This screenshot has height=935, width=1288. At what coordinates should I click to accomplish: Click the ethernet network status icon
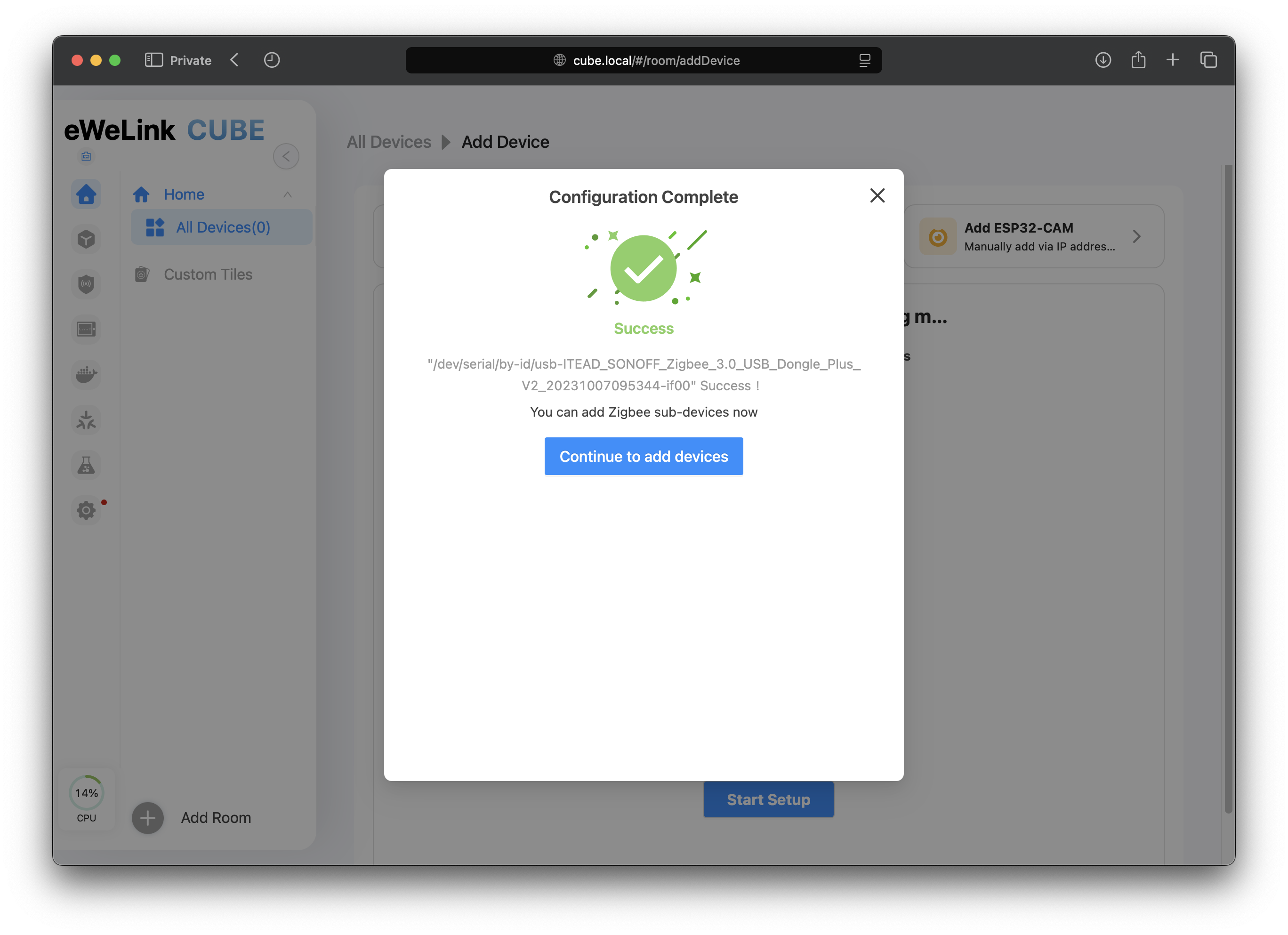(x=86, y=156)
